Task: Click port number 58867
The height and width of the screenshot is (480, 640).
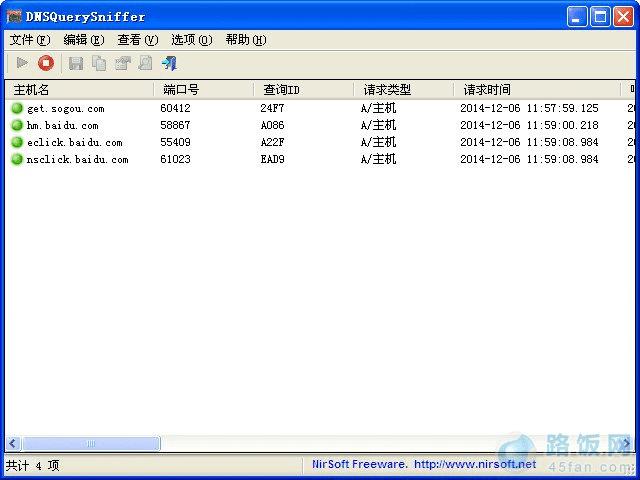Action: 175,125
